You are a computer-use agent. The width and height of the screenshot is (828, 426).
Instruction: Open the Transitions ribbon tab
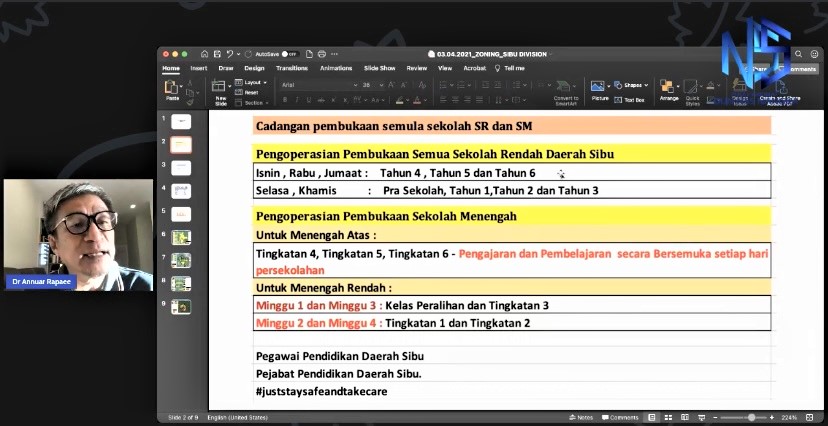click(291, 68)
